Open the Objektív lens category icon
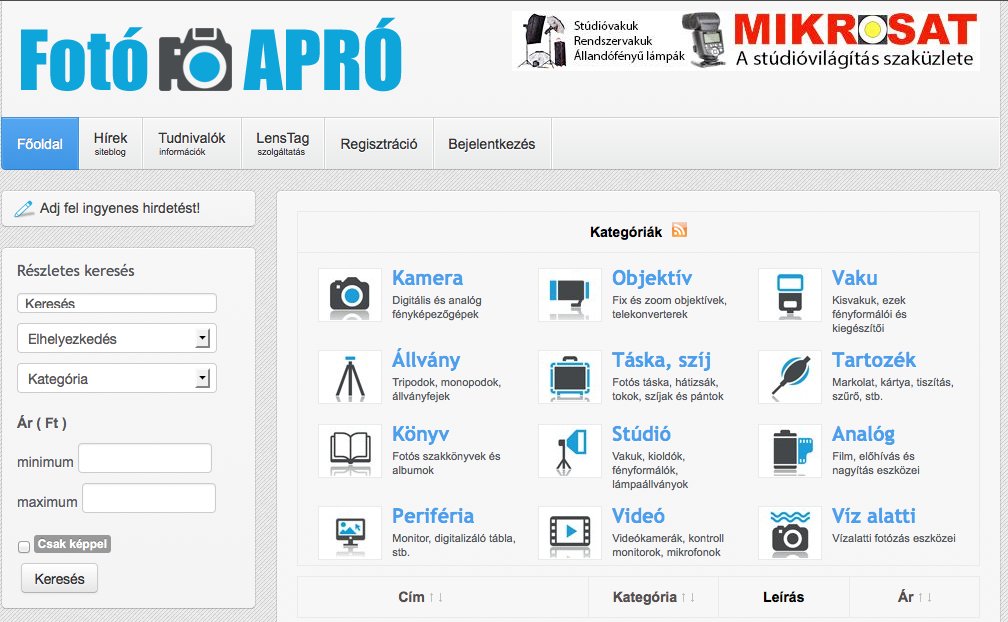 [570, 295]
